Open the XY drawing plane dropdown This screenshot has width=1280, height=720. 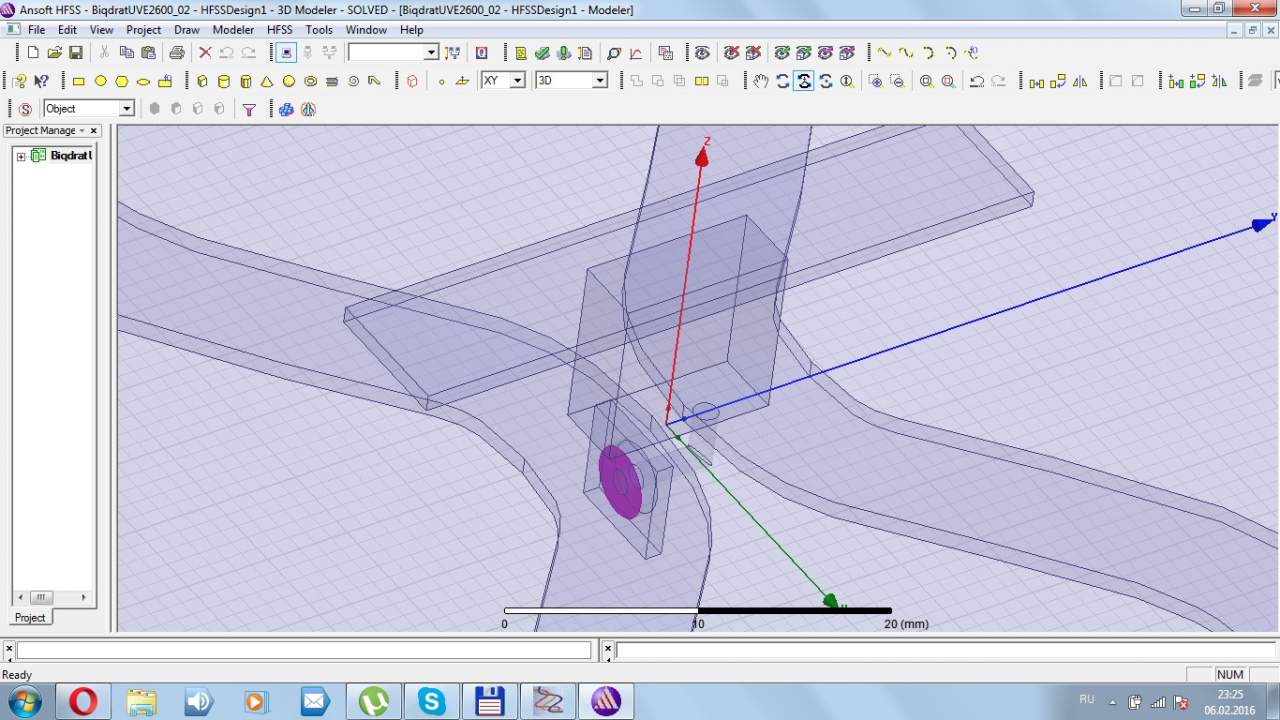[517, 81]
